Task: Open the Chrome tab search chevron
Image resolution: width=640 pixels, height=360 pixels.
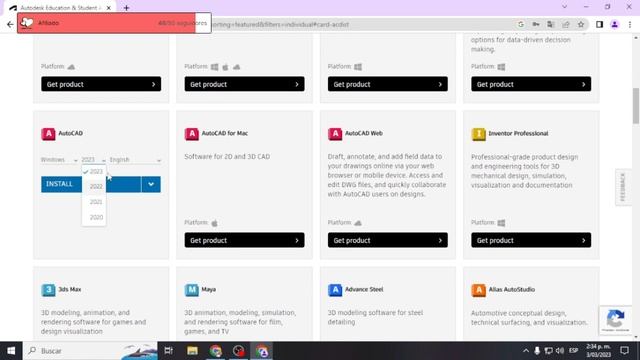Action: (x=564, y=7)
